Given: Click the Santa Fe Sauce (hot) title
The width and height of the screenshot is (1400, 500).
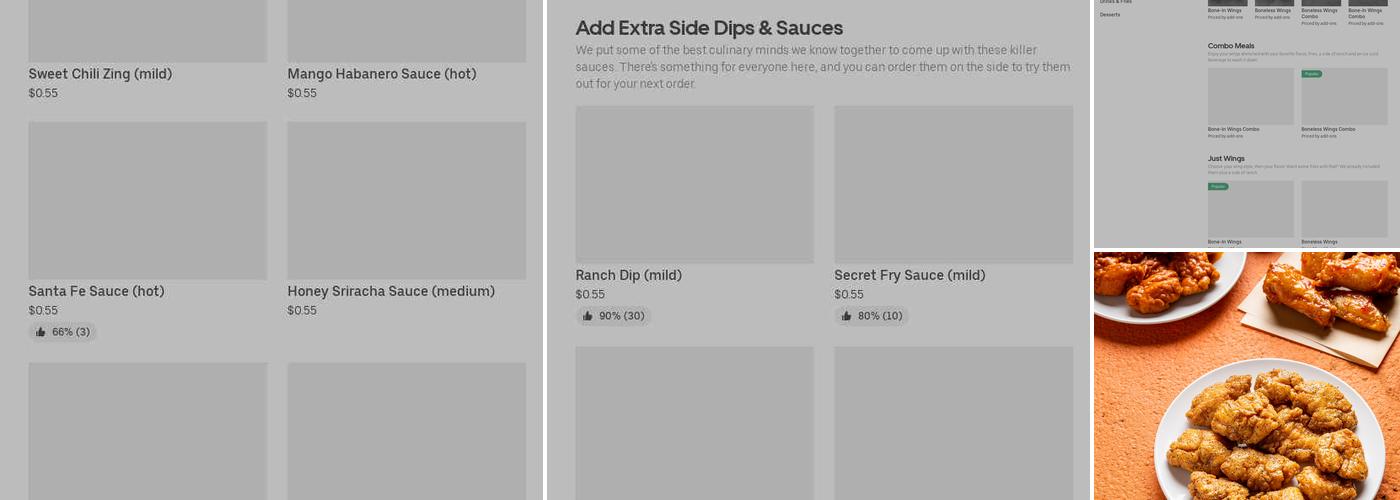Looking at the screenshot, I should click(x=96, y=291).
